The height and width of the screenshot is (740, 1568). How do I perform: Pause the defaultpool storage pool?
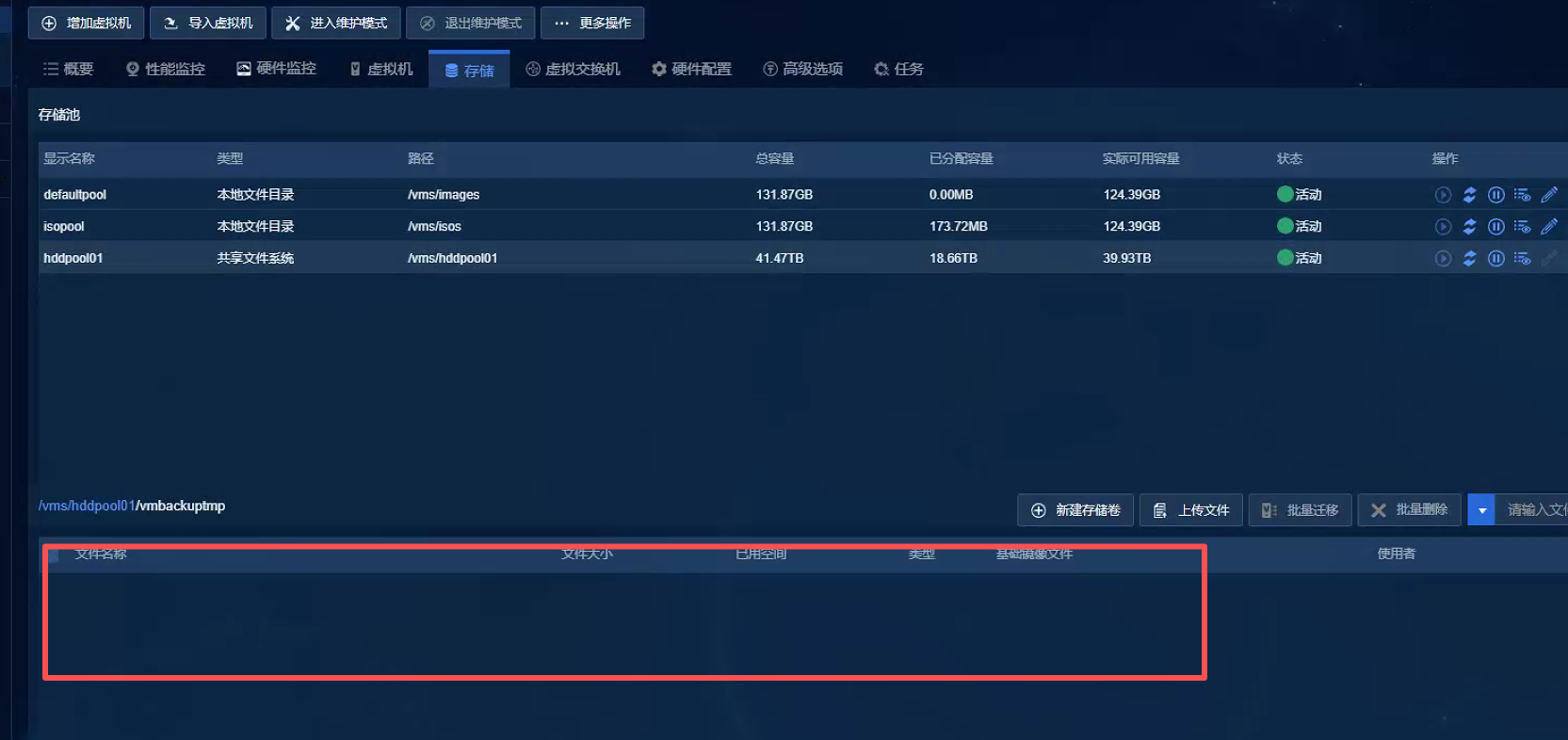pyautogui.click(x=1495, y=195)
